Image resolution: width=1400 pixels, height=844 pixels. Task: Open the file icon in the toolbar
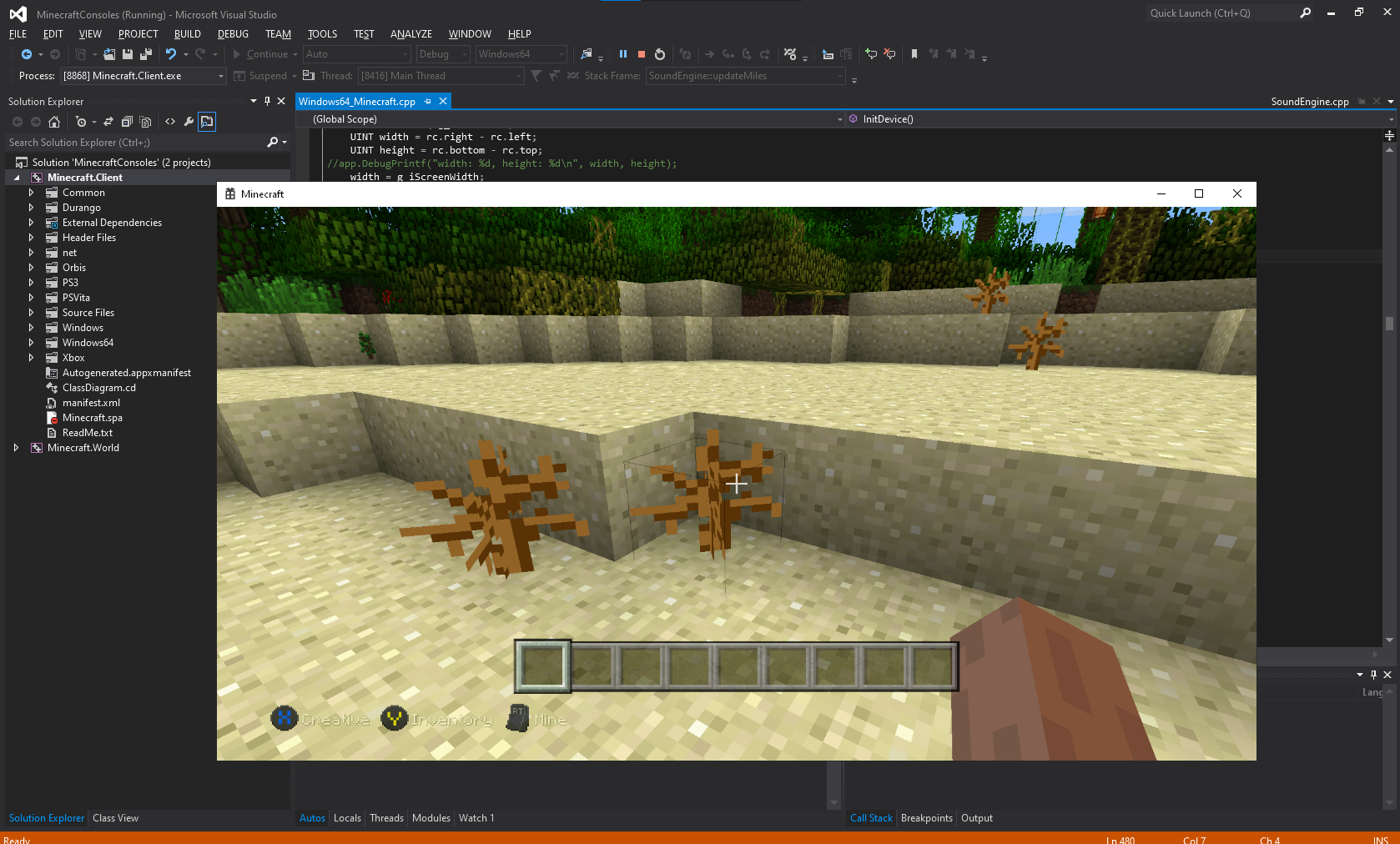coord(109,54)
